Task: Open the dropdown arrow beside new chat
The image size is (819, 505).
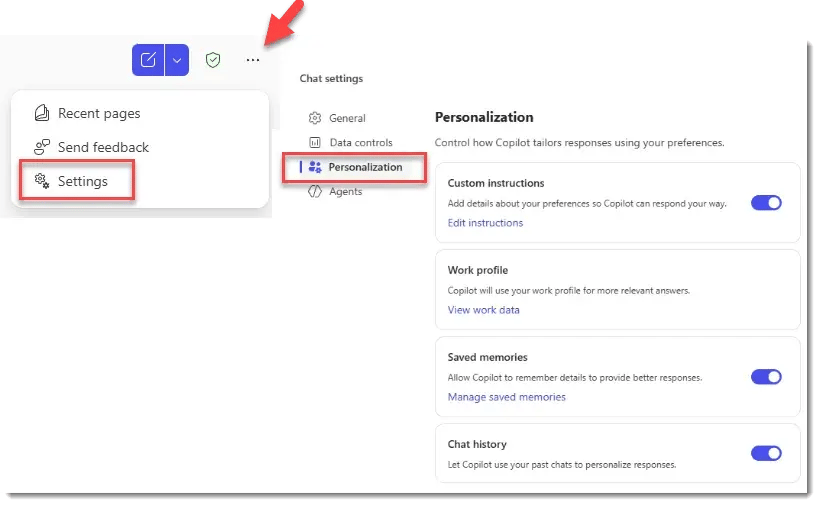Action: tap(176, 60)
